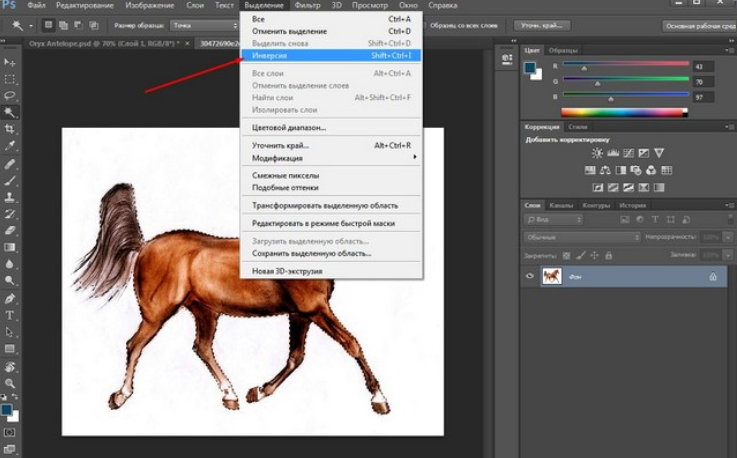Select the Zoom tool in the toolbar

click(x=9, y=383)
